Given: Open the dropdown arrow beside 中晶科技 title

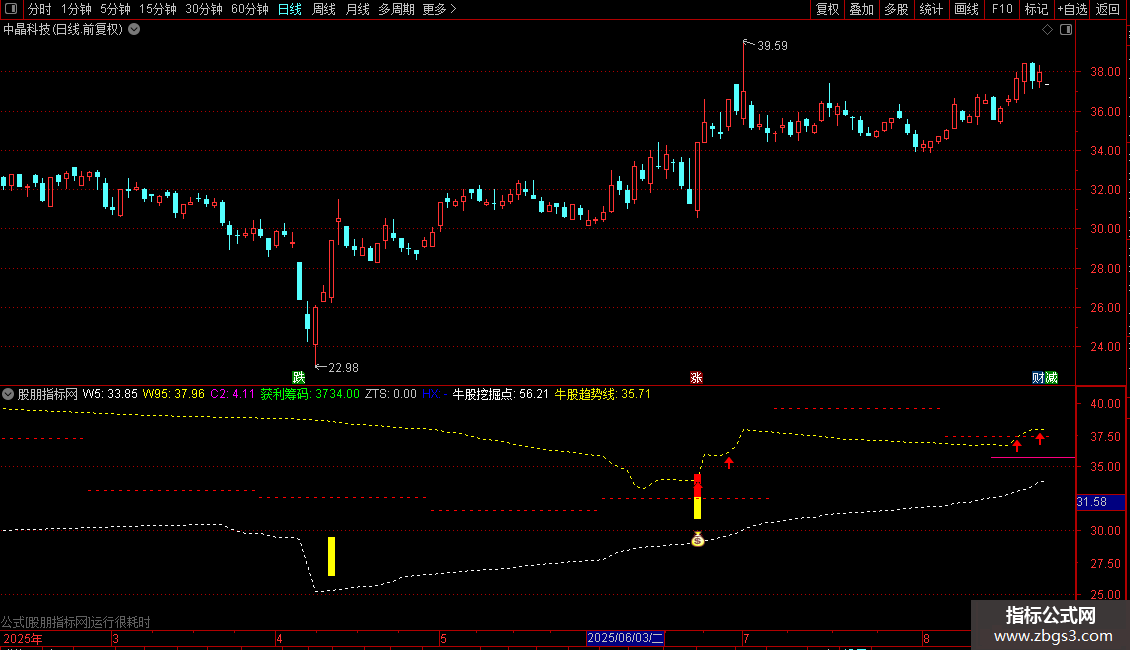Looking at the screenshot, I should (x=134, y=30).
